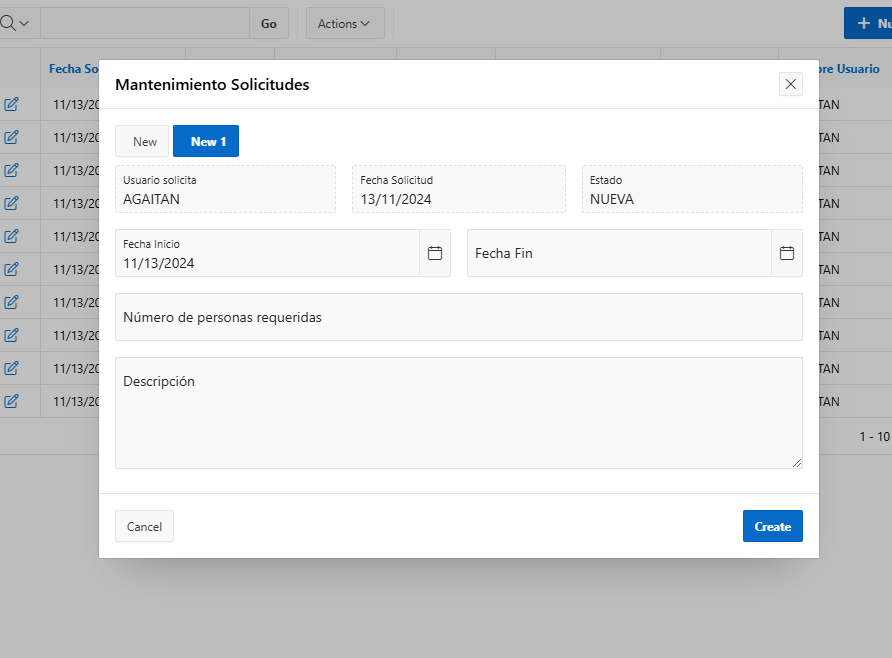
Task: Switch to the New tab
Action: [142, 141]
